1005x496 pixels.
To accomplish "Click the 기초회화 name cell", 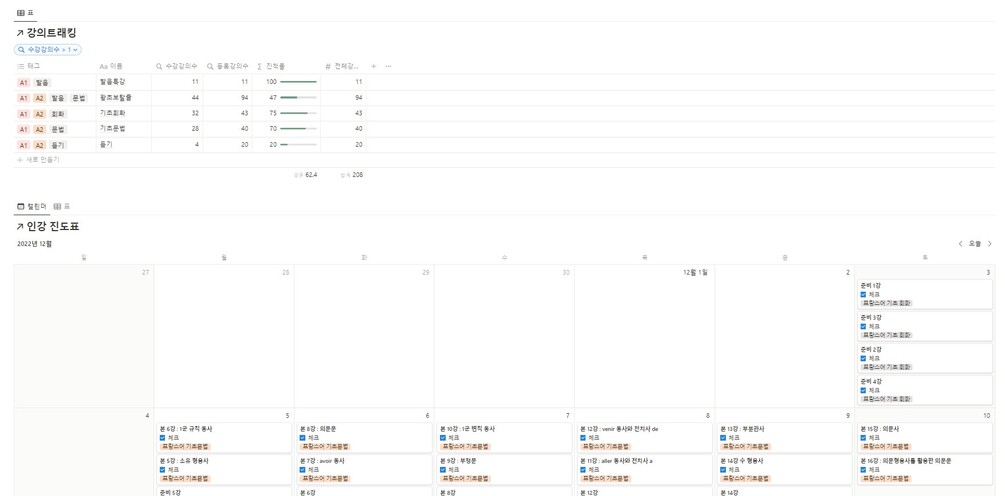I will coord(124,113).
